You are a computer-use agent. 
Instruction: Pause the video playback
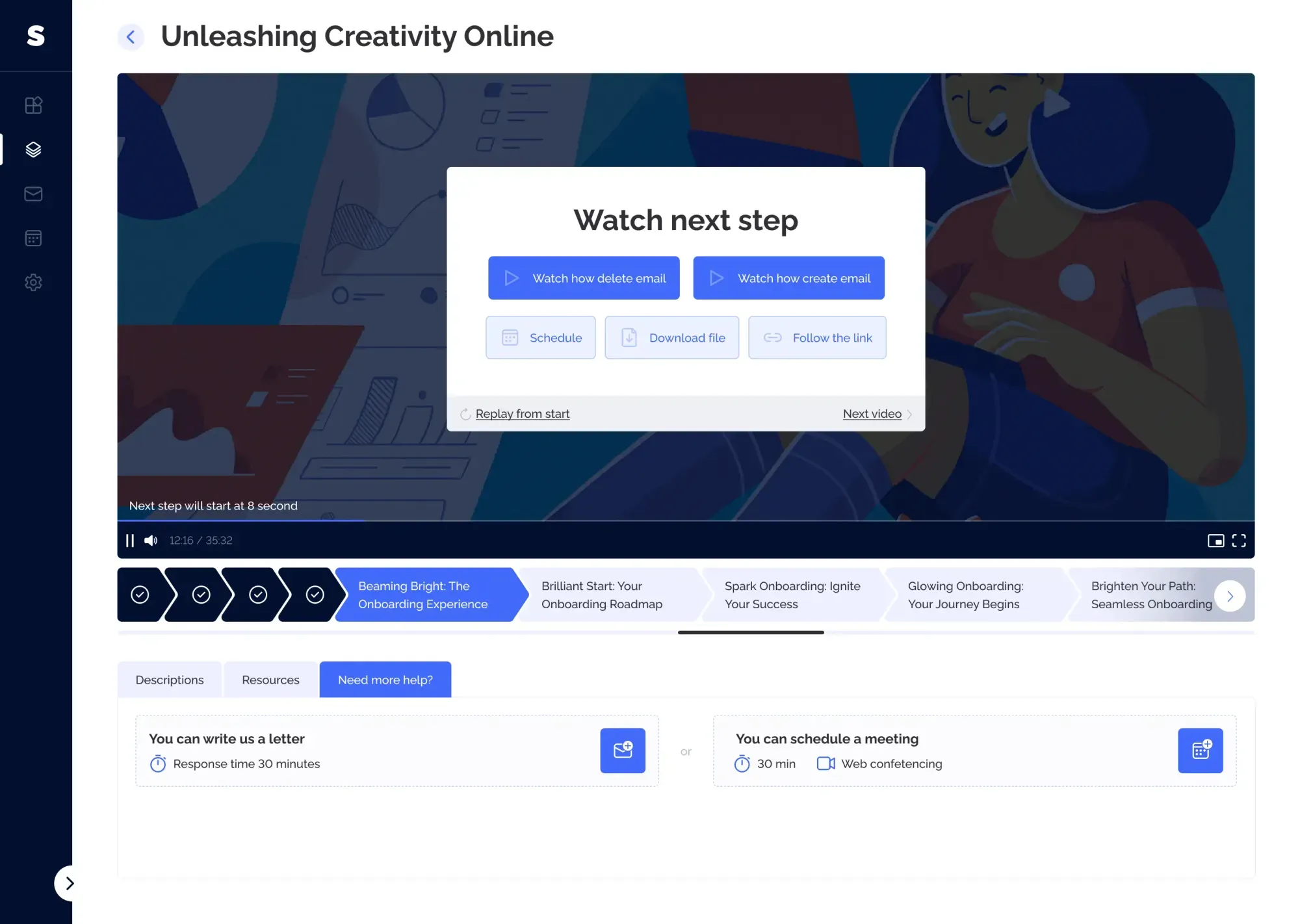click(129, 540)
